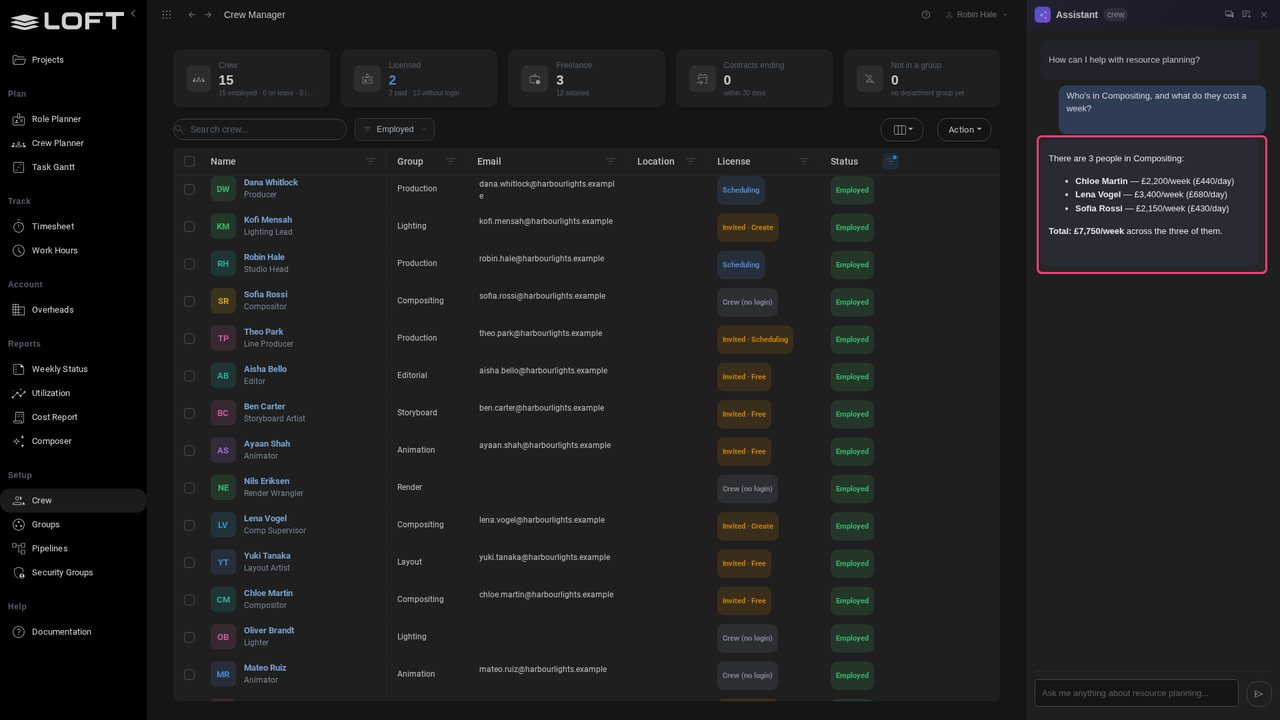
Task: Click Theo Park's Invited · Scheduling badge
Action: point(755,339)
